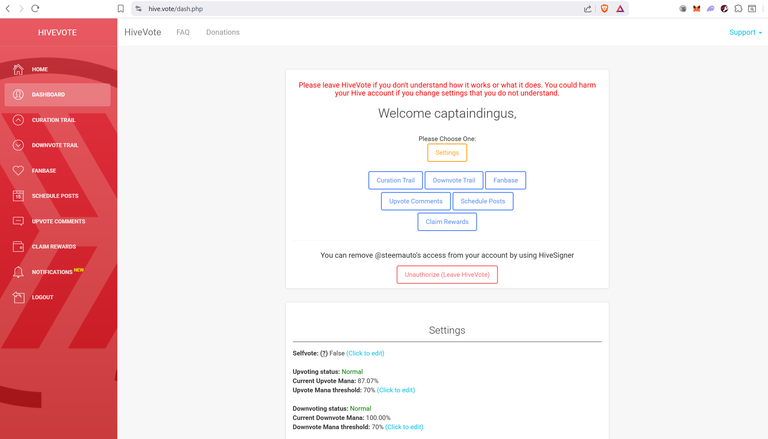Viewport: 768px width, 439px height.
Task: Go to Downvote Trail in sidebar
Action: pyautogui.click(x=57, y=145)
